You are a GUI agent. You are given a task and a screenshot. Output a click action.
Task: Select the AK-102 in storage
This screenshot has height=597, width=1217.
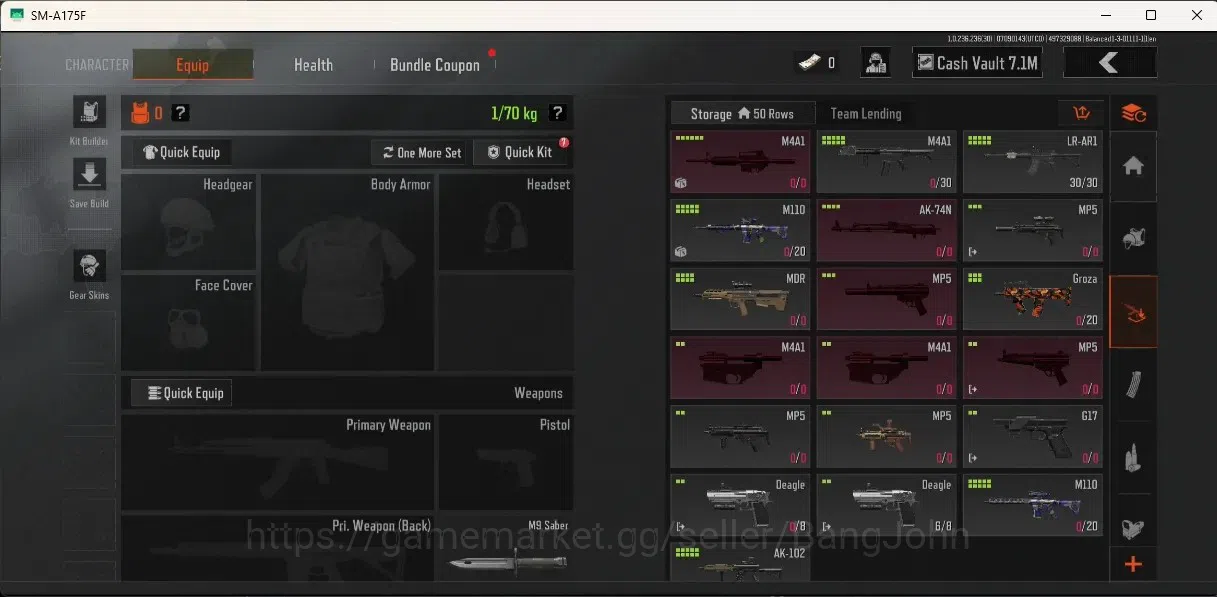(x=740, y=561)
